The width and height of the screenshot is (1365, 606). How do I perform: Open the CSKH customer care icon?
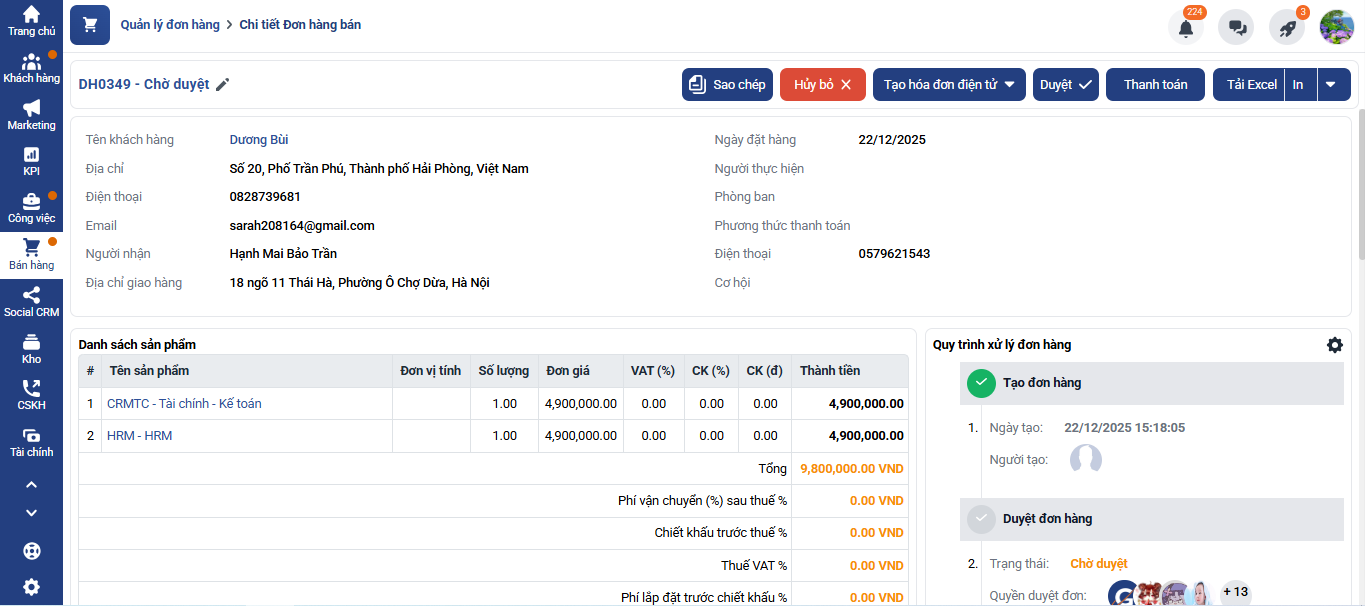(31, 394)
